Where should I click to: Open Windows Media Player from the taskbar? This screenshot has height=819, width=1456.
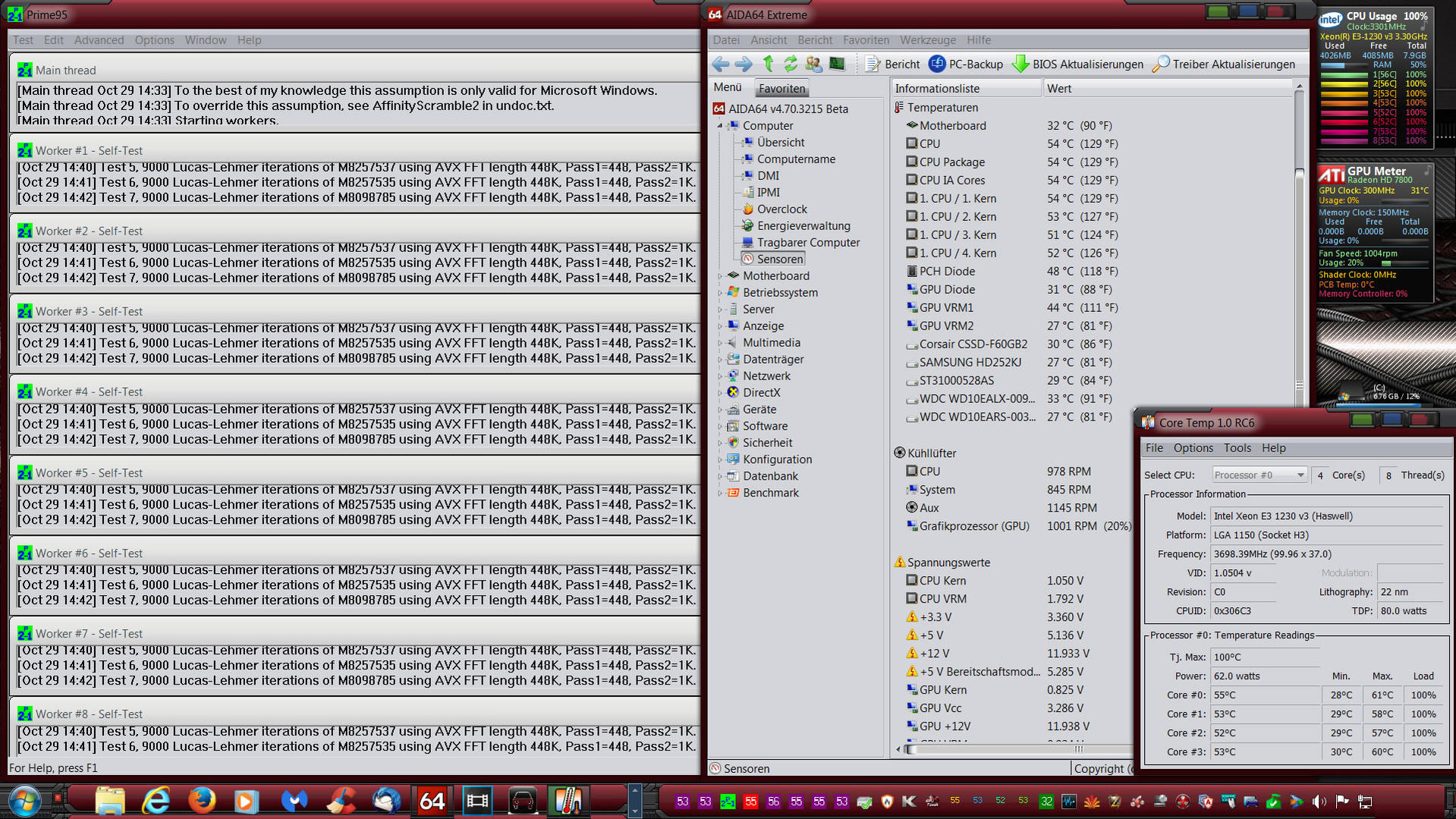[246, 801]
